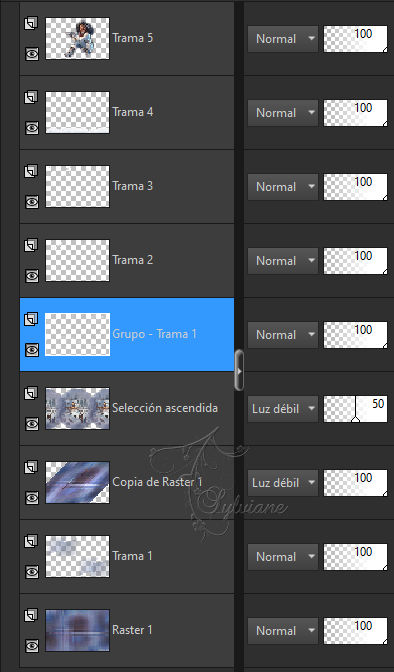This screenshot has width=394, height=672.
Task: Click the Copia de Raster 1 layer name
Action: tap(157, 482)
